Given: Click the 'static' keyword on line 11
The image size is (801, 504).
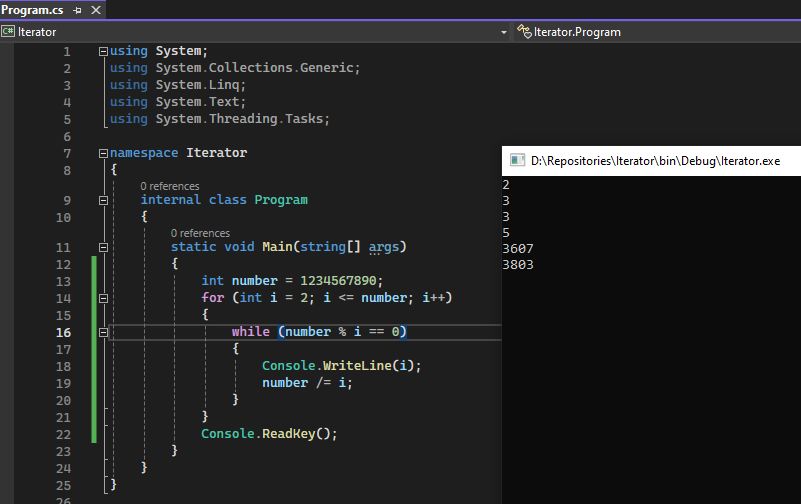Looking at the screenshot, I should click(x=194, y=247).
